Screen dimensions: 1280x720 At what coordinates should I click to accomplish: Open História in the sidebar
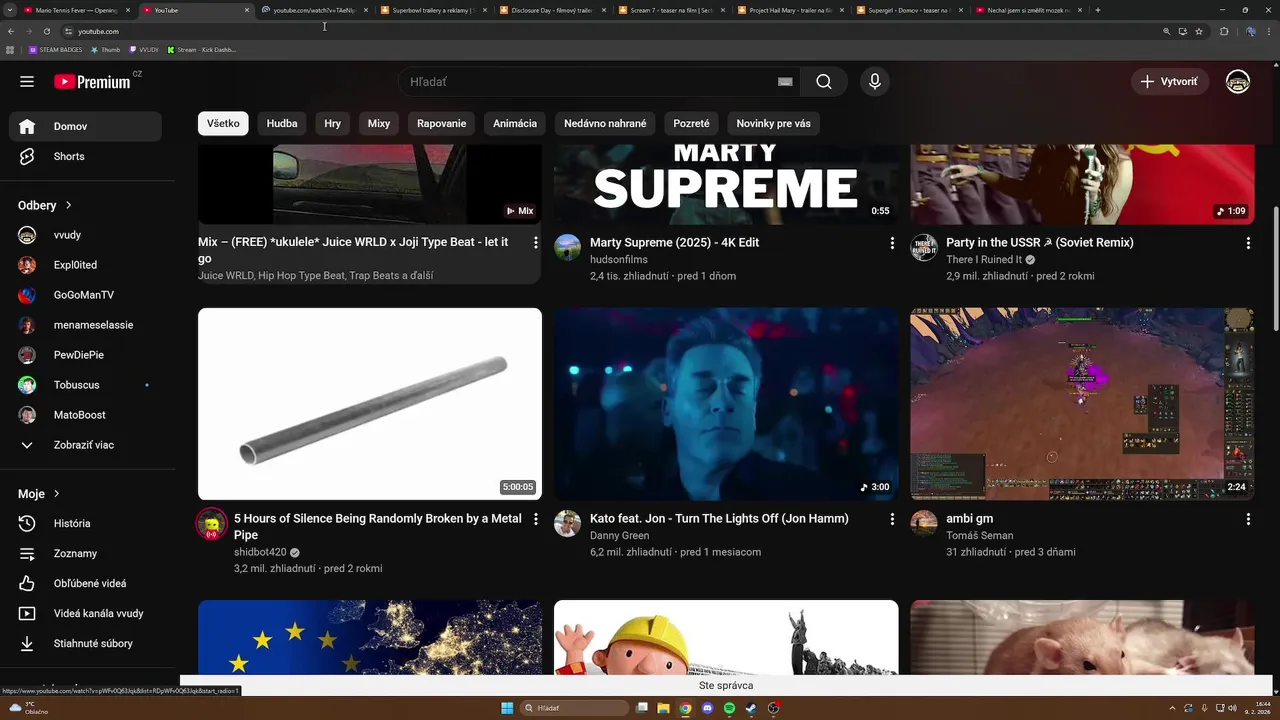click(85, 523)
